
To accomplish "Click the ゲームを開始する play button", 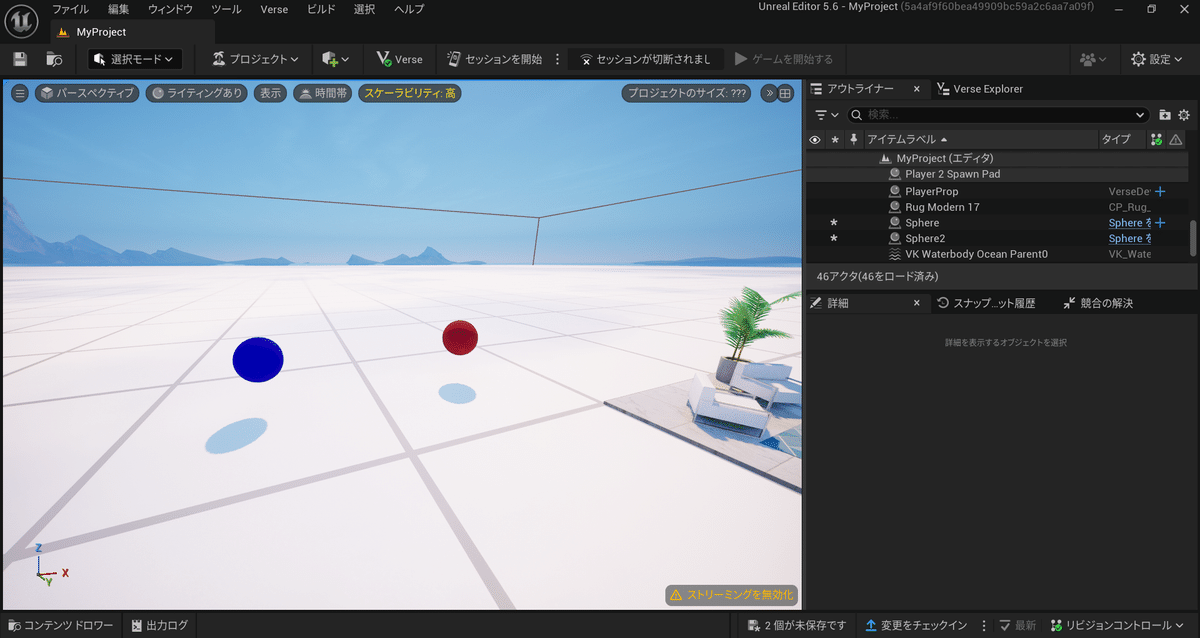I will 784,59.
